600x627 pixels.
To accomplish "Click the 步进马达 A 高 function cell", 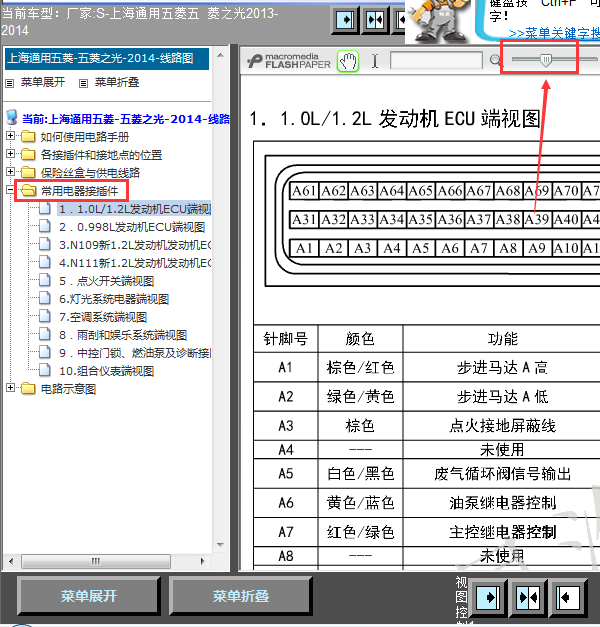I will point(502,367).
